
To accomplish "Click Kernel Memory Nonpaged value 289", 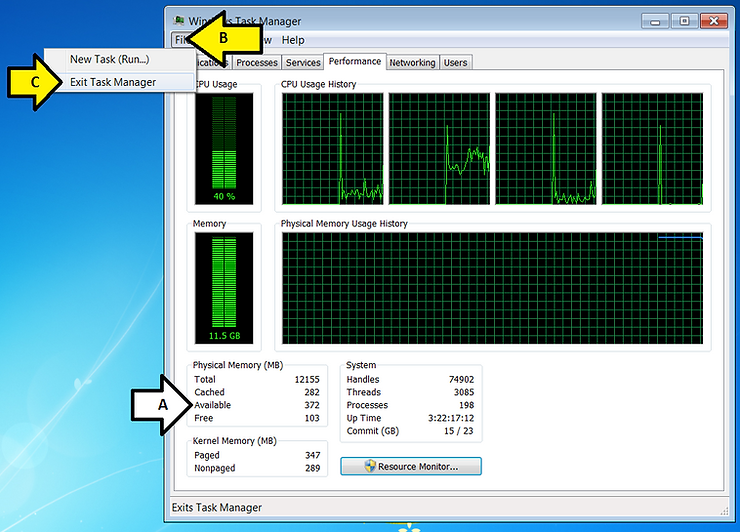I will coord(312,468).
